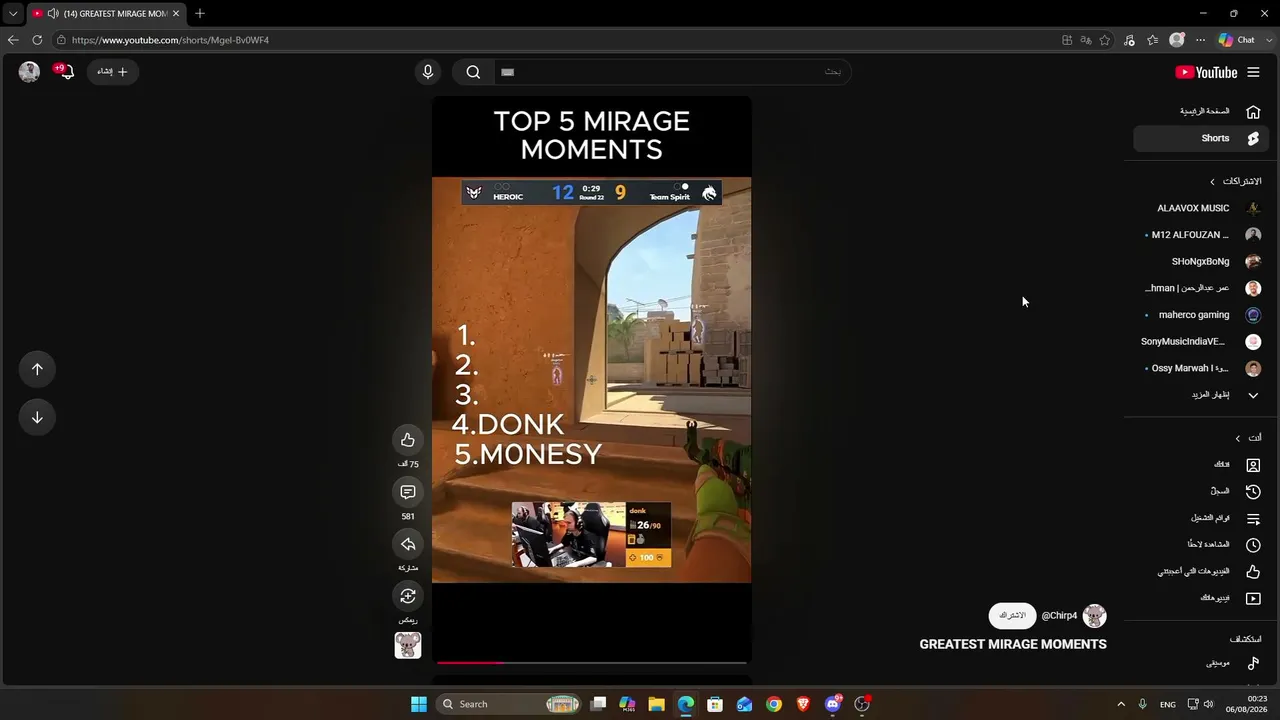This screenshot has height=720, width=1280.
Task: Open the browser profile avatar
Action: coord(1177,40)
